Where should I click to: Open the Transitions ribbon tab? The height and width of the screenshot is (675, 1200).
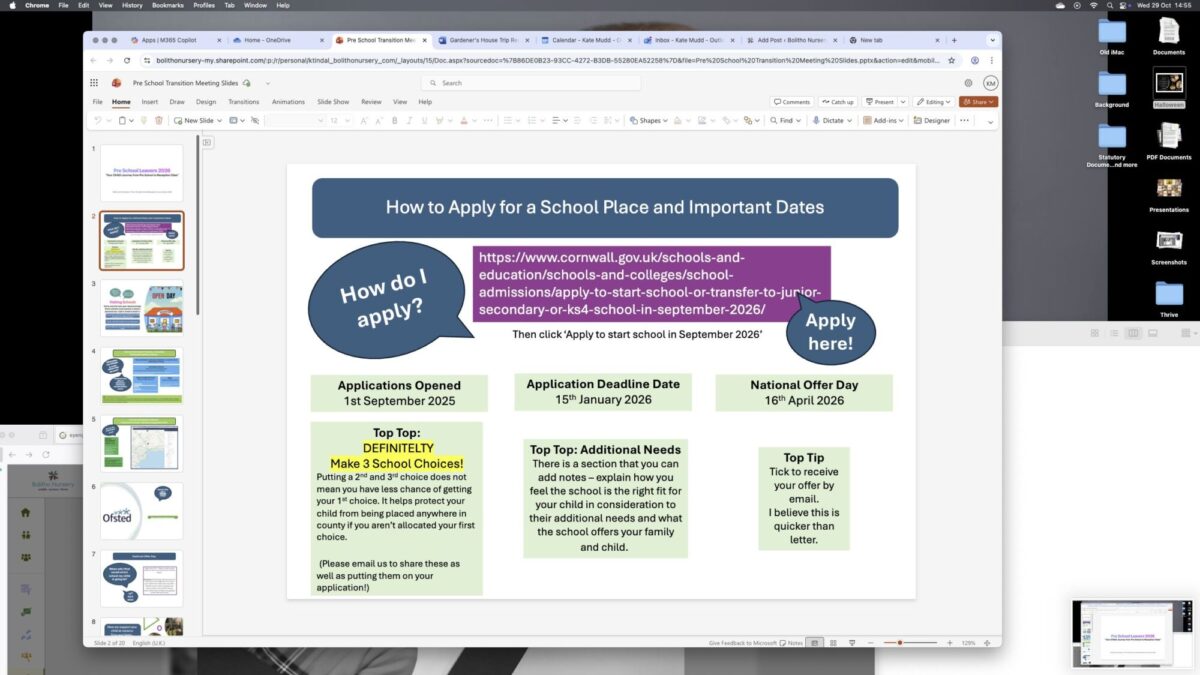[x=243, y=102]
